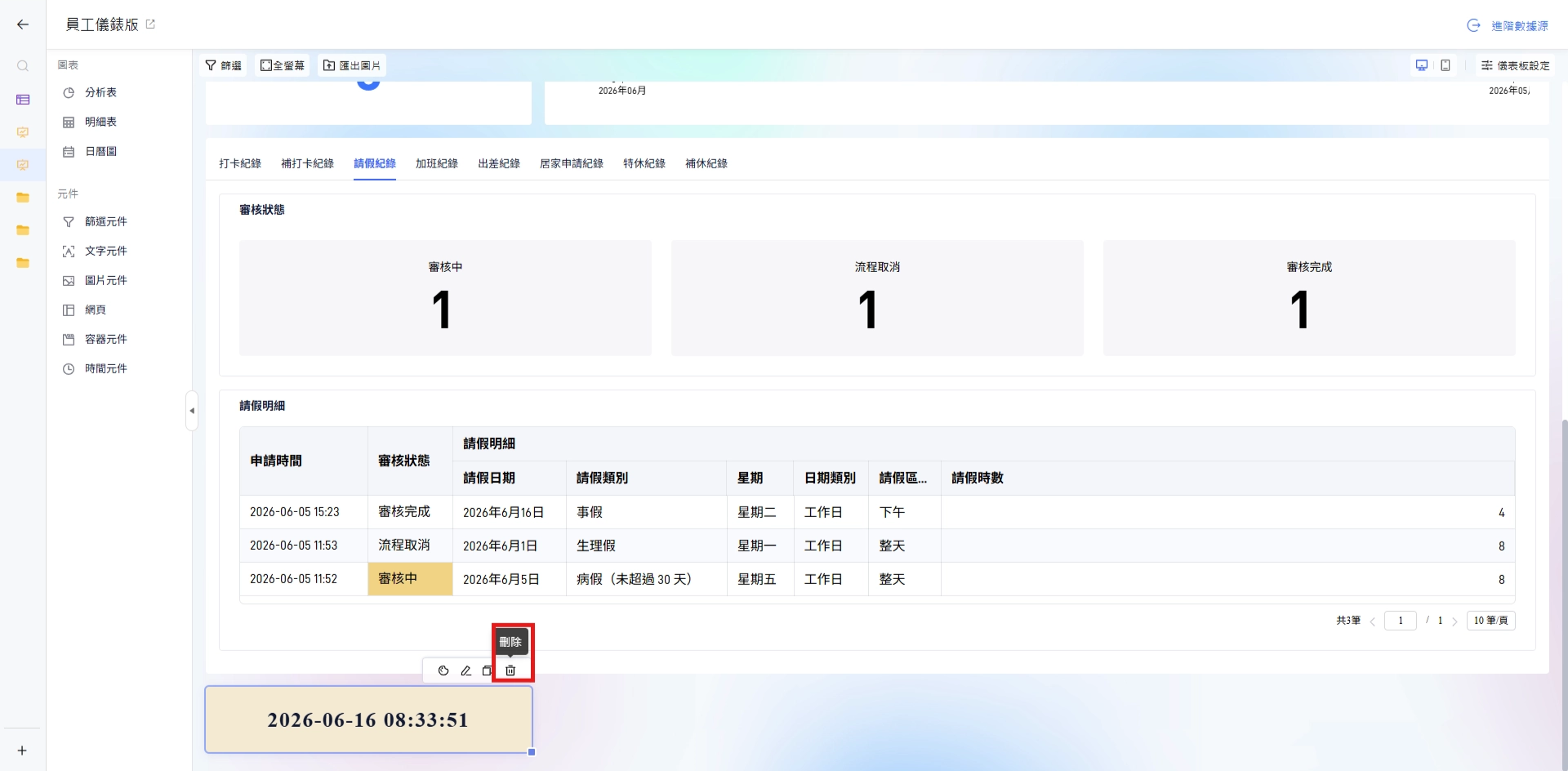Open the highlighted dashboard icon in left rail
Image resolution: width=1568 pixels, height=771 pixels.
point(23,165)
